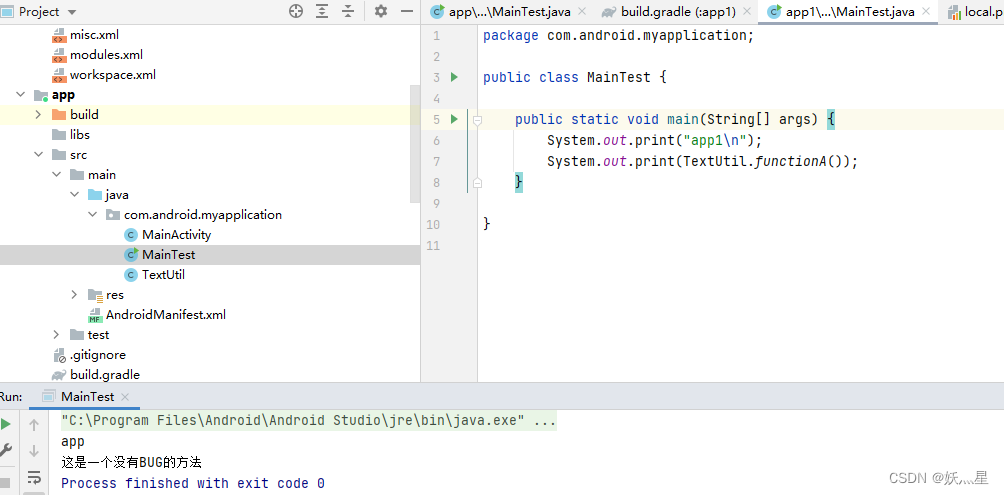Click the 'Process finished with exit code 0' line
This screenshot has height=495, width=1004.
point(193,483)
